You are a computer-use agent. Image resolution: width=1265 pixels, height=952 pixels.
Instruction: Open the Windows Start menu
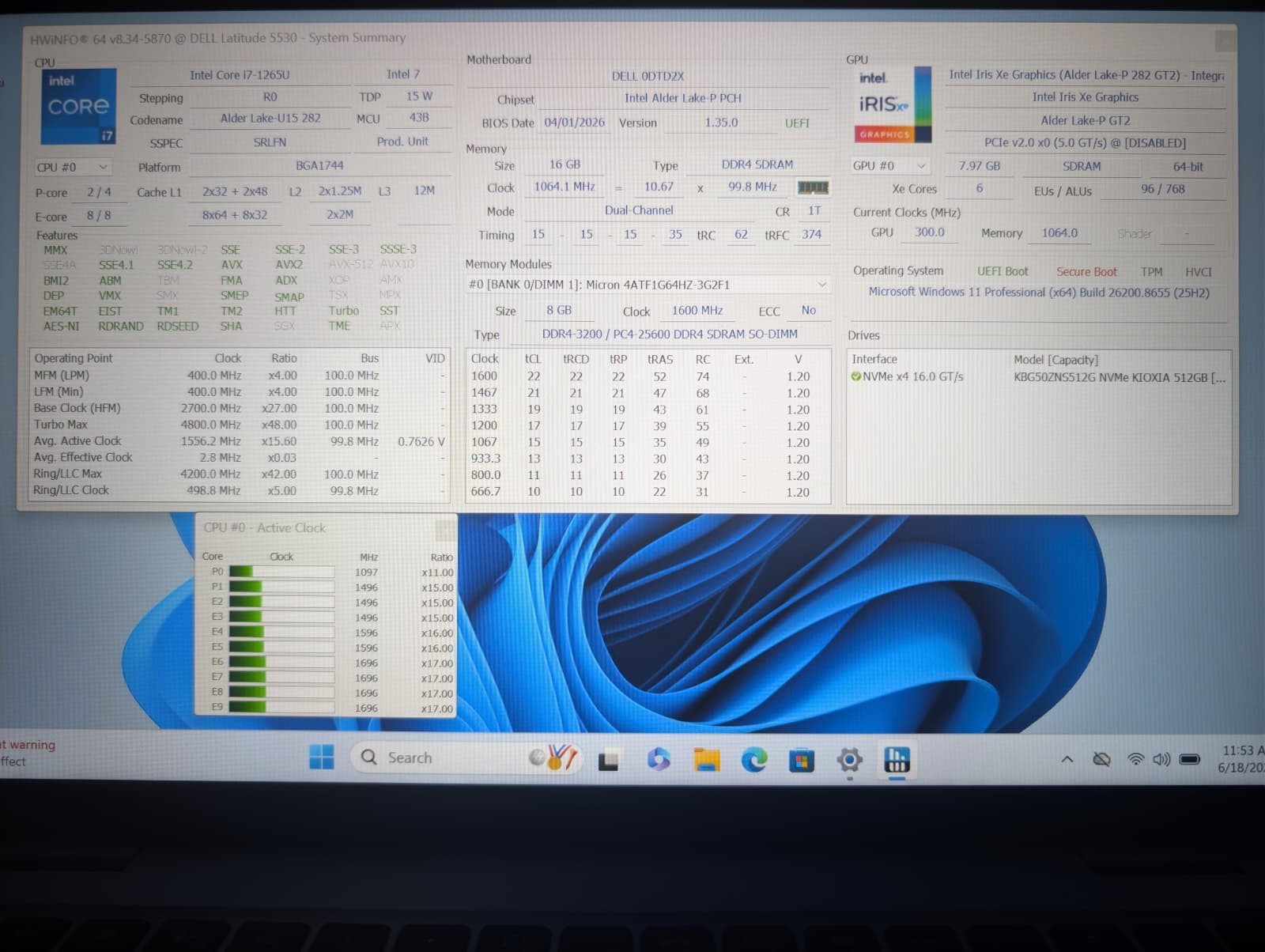321,757
